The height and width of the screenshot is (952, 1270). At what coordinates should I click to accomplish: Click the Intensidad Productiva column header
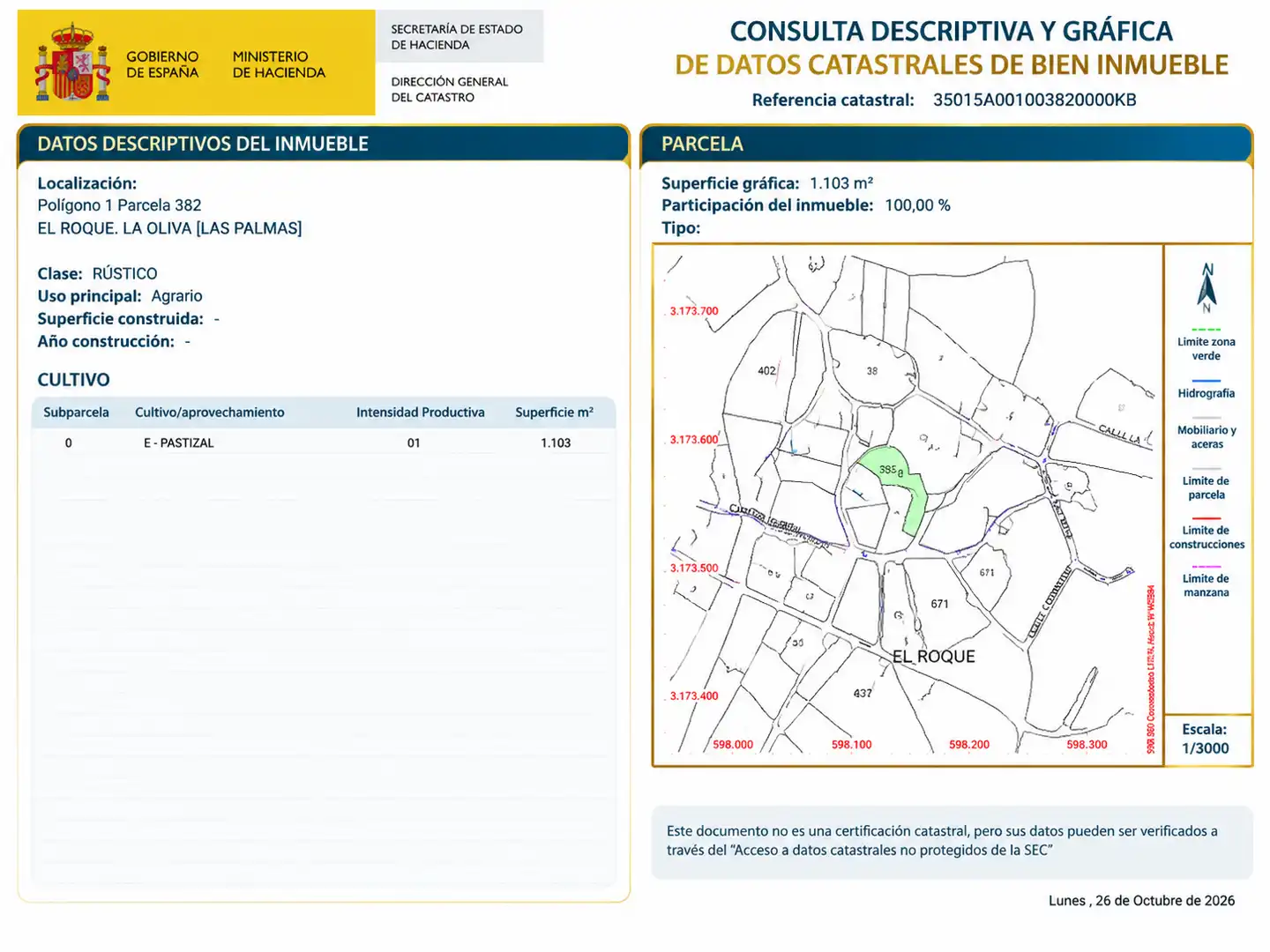[x=421, y=413]
